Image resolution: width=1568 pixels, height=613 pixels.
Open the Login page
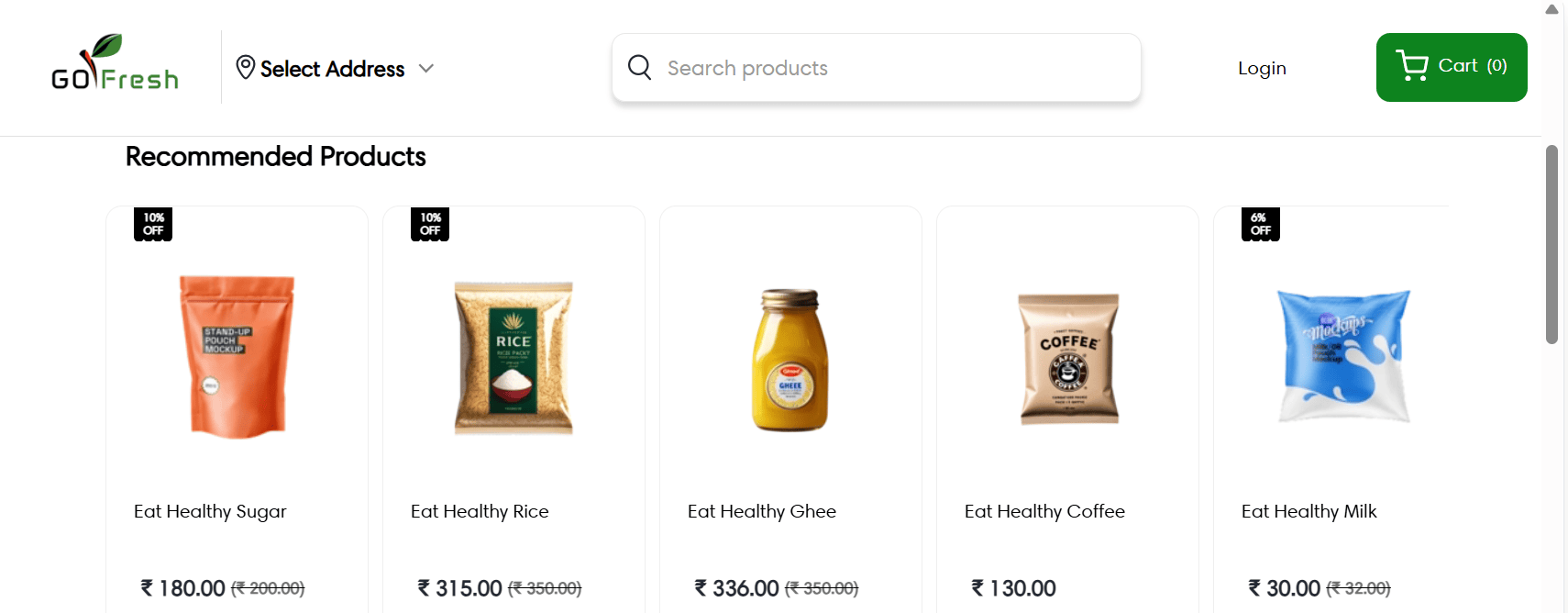point(1262,67)
